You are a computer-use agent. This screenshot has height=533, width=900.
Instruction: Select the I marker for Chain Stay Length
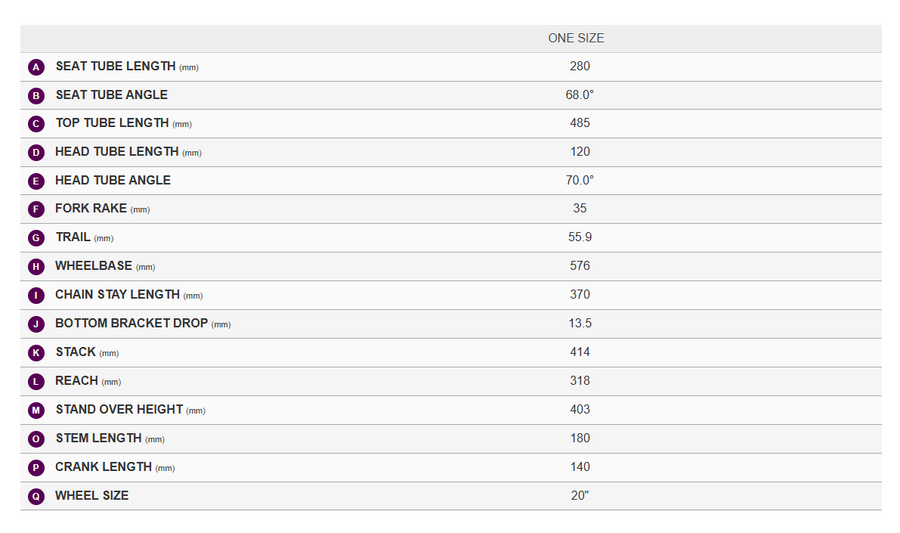(x=36, y=295)
